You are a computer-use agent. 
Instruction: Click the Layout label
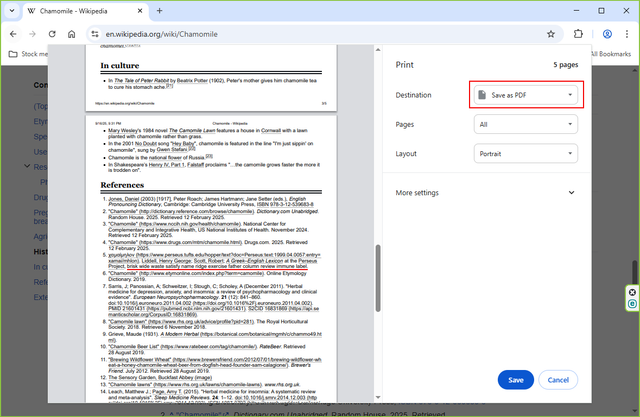tap(406, 154)
